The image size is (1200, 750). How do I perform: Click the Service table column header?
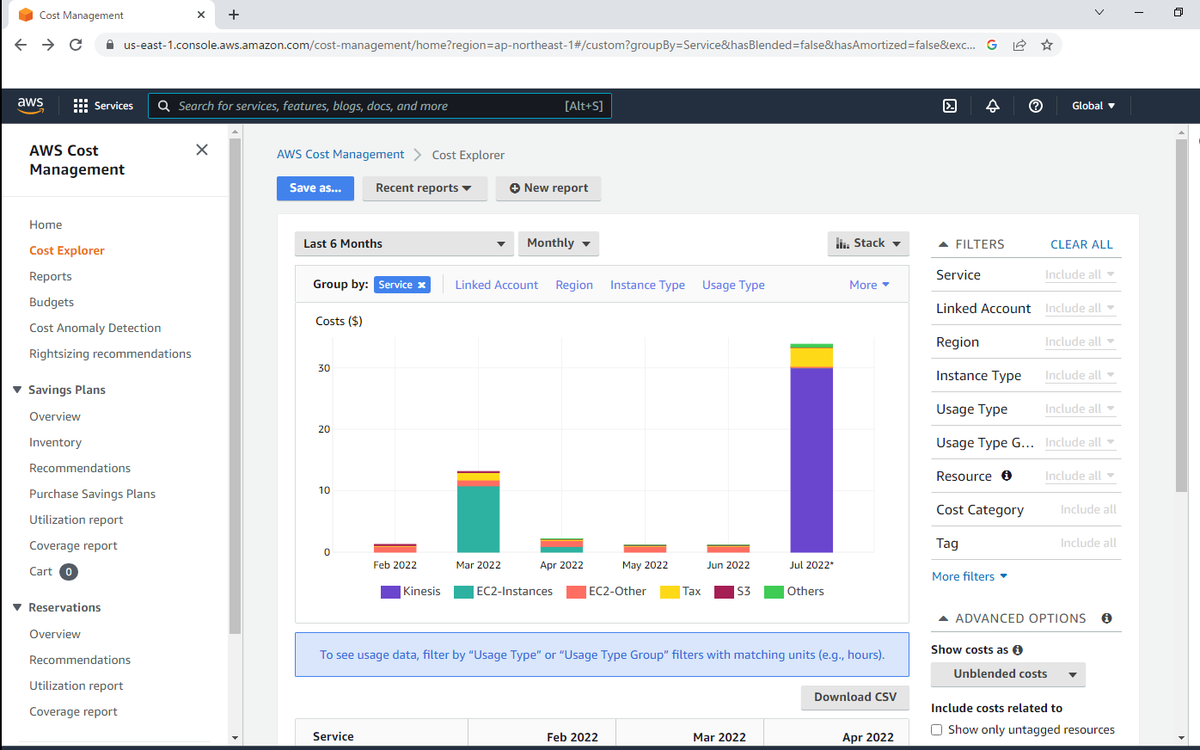tap(333, 737)
